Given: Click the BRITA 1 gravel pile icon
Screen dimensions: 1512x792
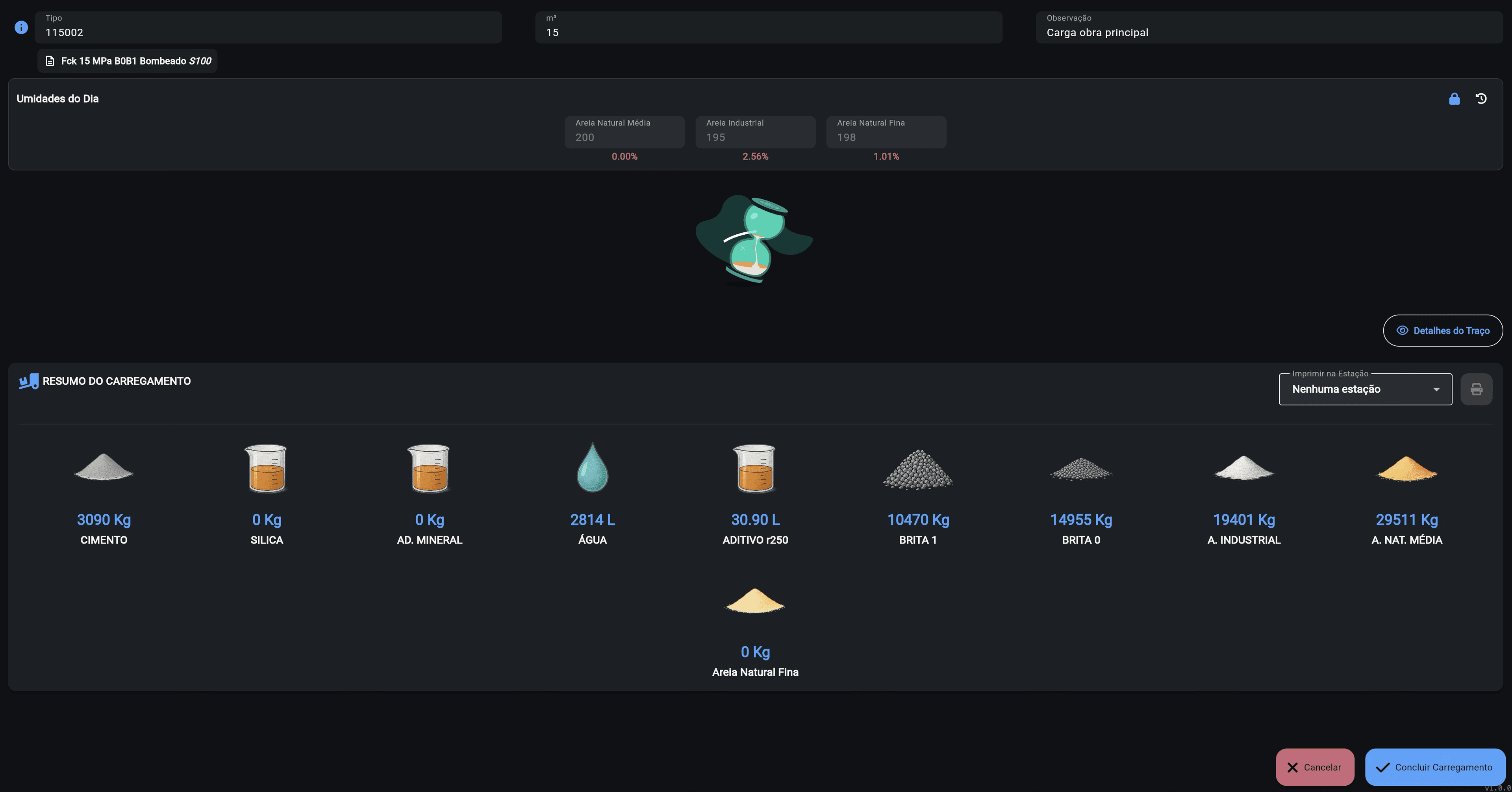Looking at the screenshot, I should point(918,469).
